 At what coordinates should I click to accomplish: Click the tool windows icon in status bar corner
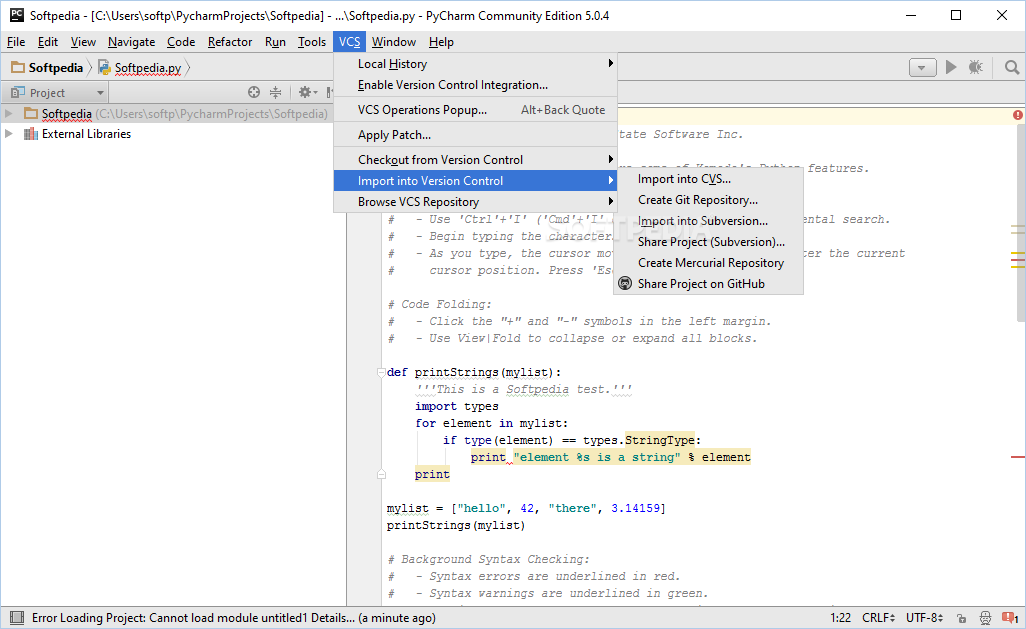click(x=17, y=618)
